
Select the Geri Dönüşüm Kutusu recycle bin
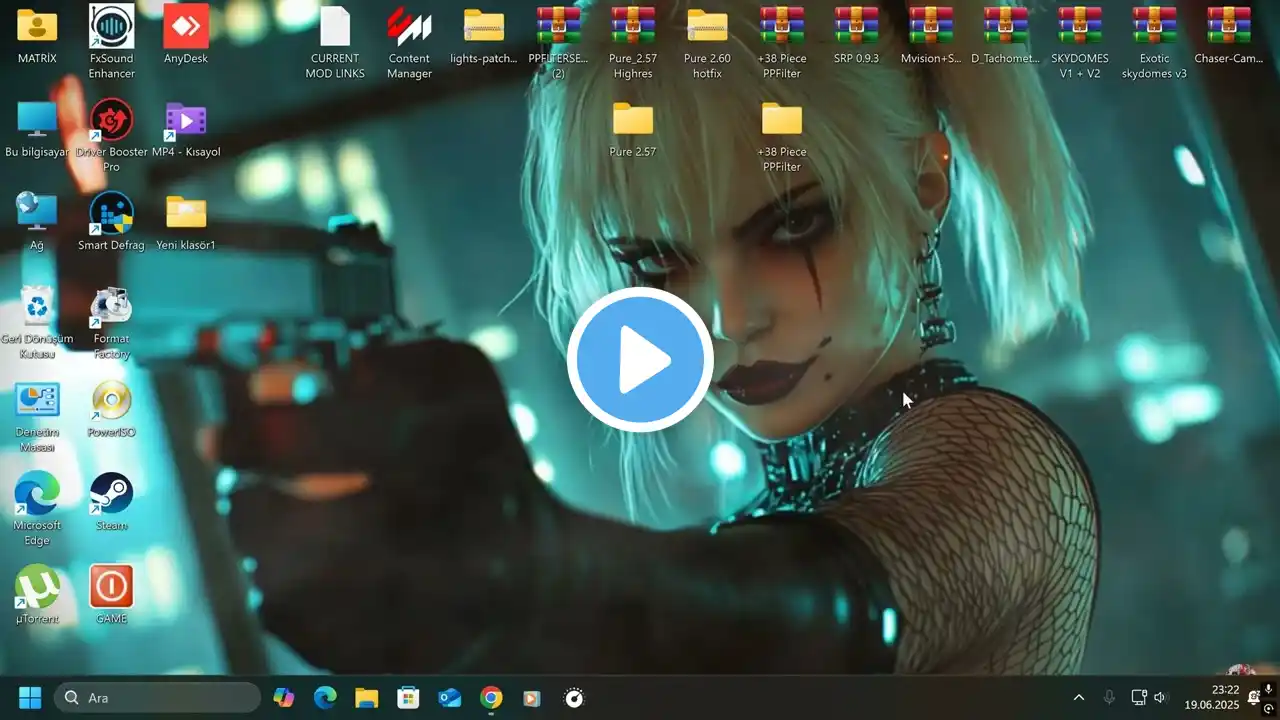(x=37, y=306)
